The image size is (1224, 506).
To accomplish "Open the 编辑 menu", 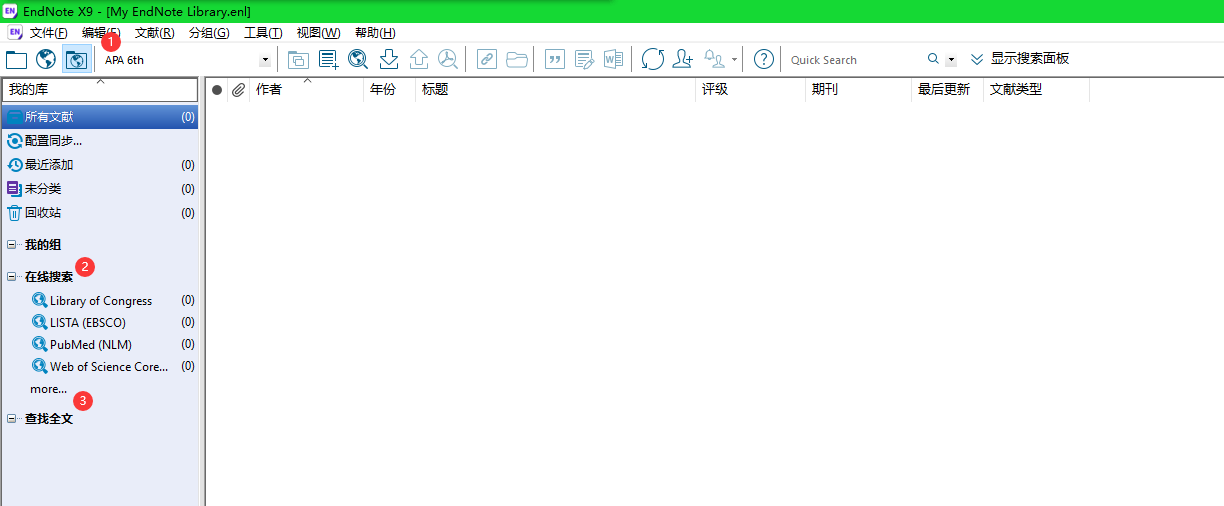I will (x=101, y=33).
